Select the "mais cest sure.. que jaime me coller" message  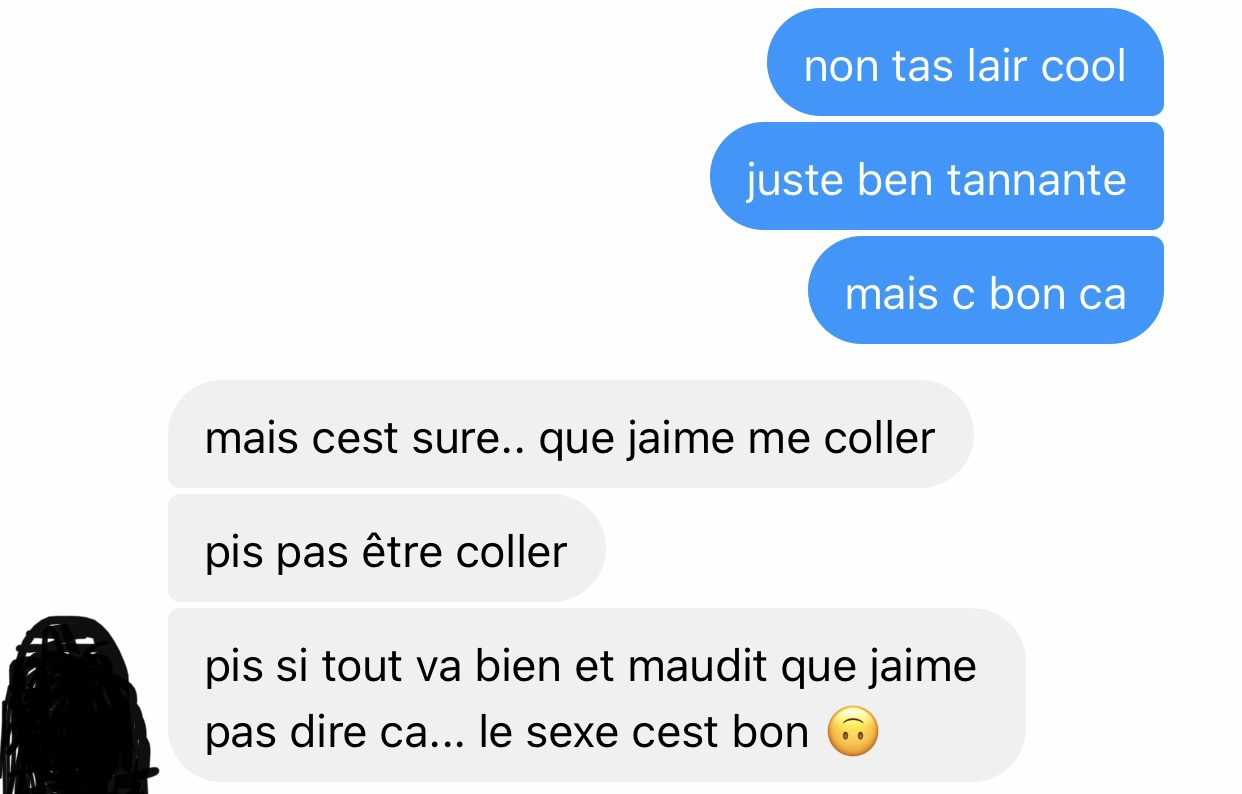(570, 435)
